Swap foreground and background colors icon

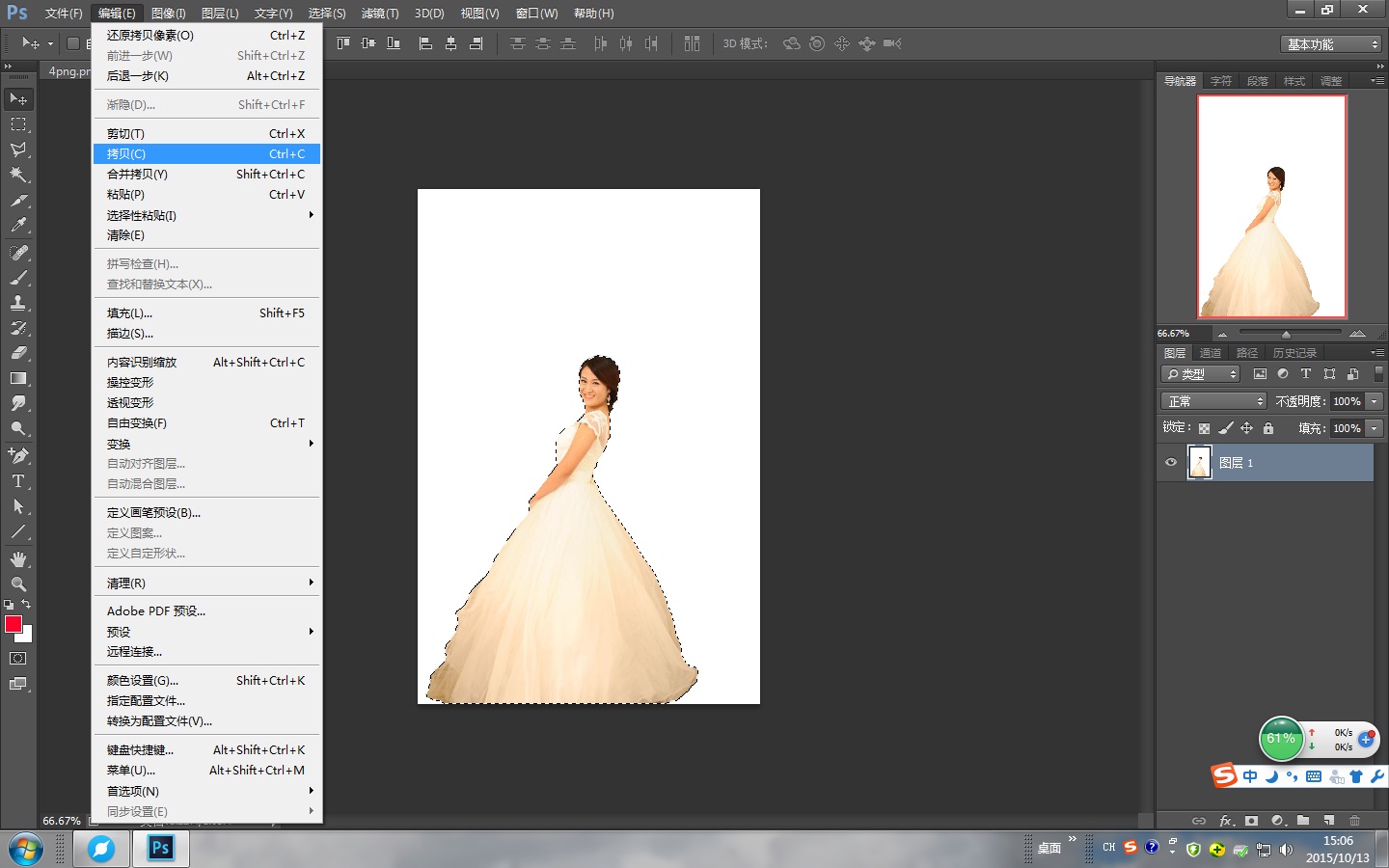click(x=26, y=605)
